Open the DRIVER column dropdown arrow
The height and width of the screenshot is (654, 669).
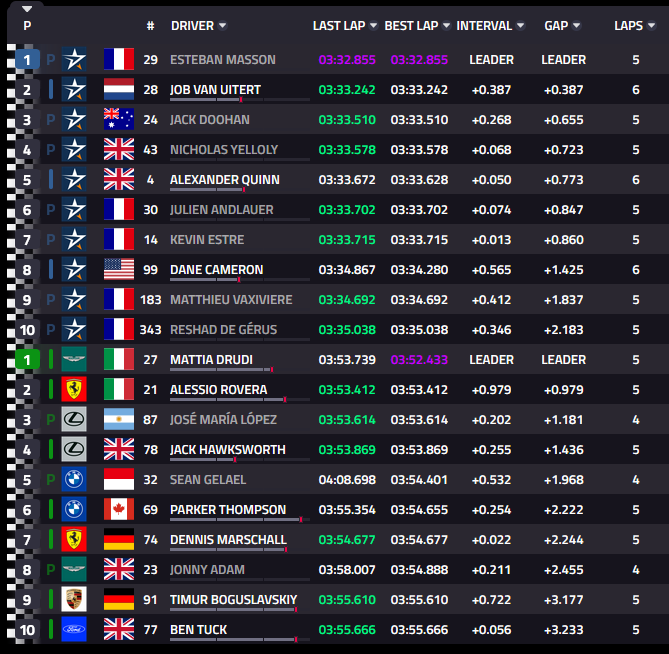coord(222,26)
